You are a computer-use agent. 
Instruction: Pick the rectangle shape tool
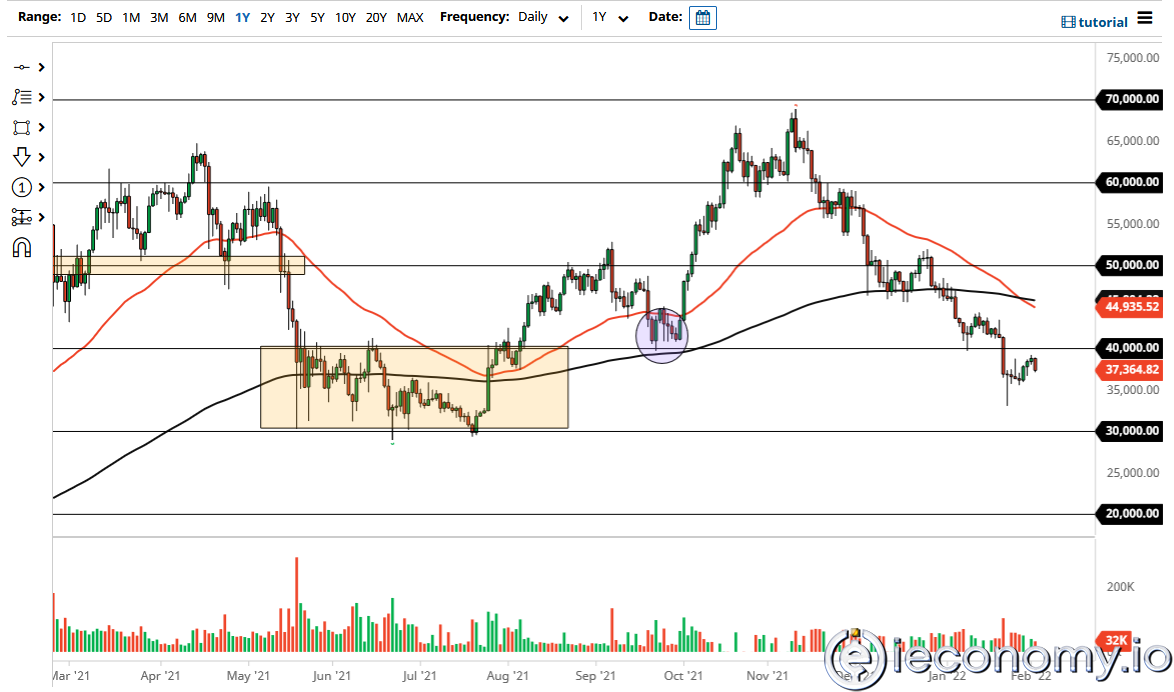click(22, 127)
